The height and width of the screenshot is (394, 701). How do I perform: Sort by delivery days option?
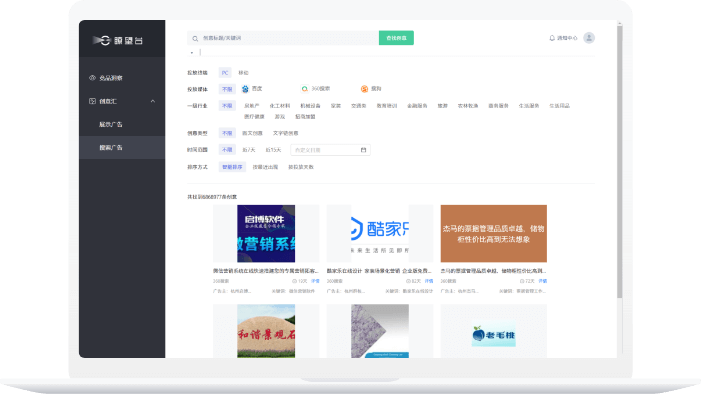point(301,167)
